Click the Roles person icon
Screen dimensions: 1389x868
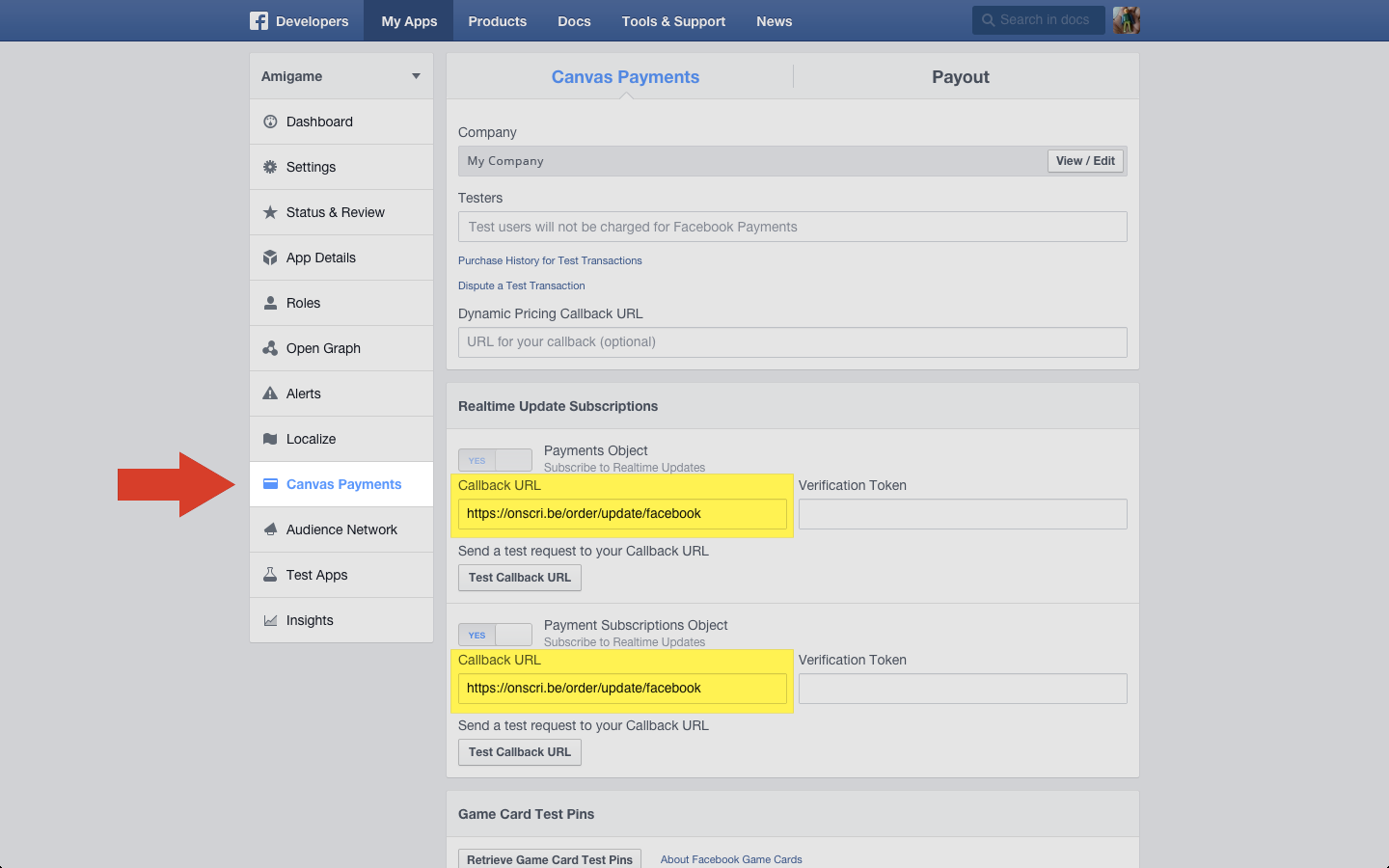tap(270, 303)
